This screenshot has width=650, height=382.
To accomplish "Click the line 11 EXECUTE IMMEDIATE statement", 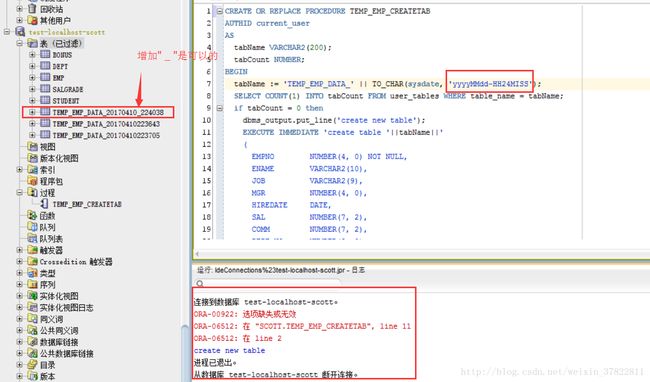I will coord(343,133).
